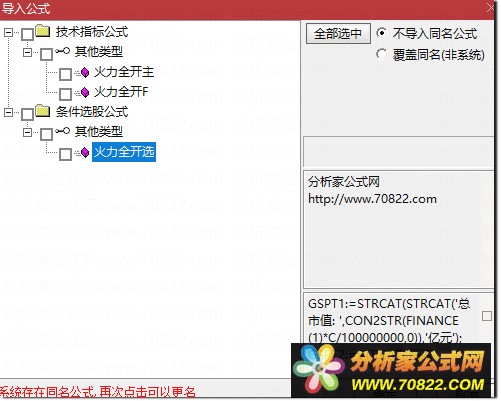The width and height of the screenshot is (501, 401).
Task: Select the highlighted 火力全开选 item
Action: (124, 152)
